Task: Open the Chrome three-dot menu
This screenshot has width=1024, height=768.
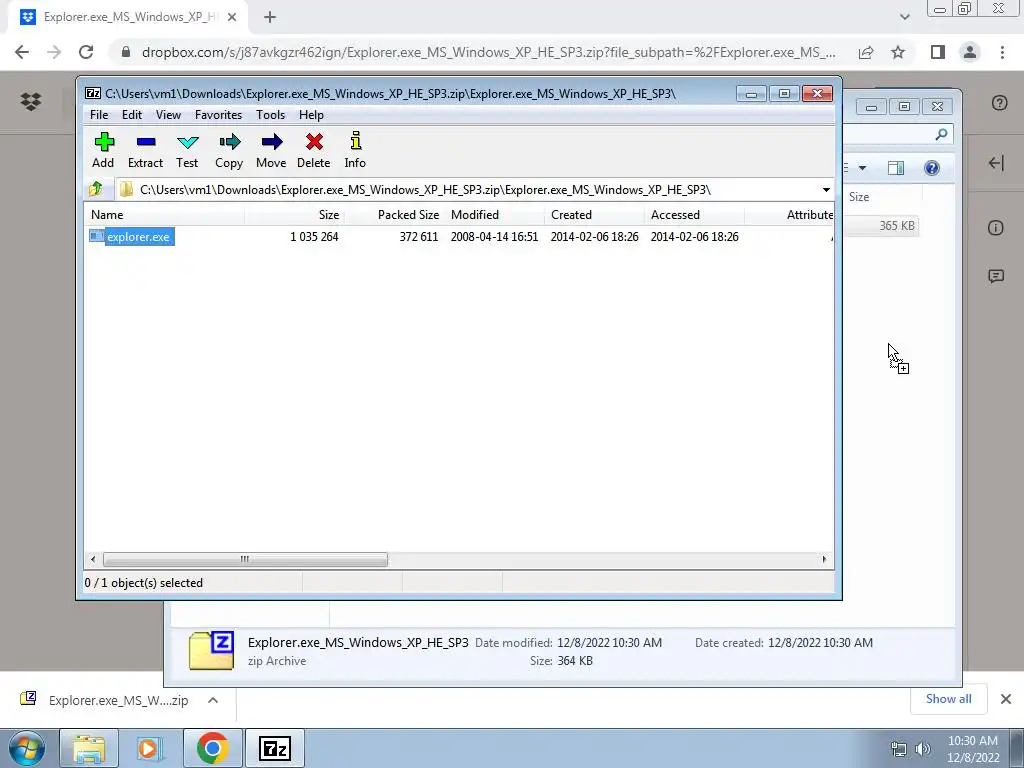Action: click(x=1002, y=52)
